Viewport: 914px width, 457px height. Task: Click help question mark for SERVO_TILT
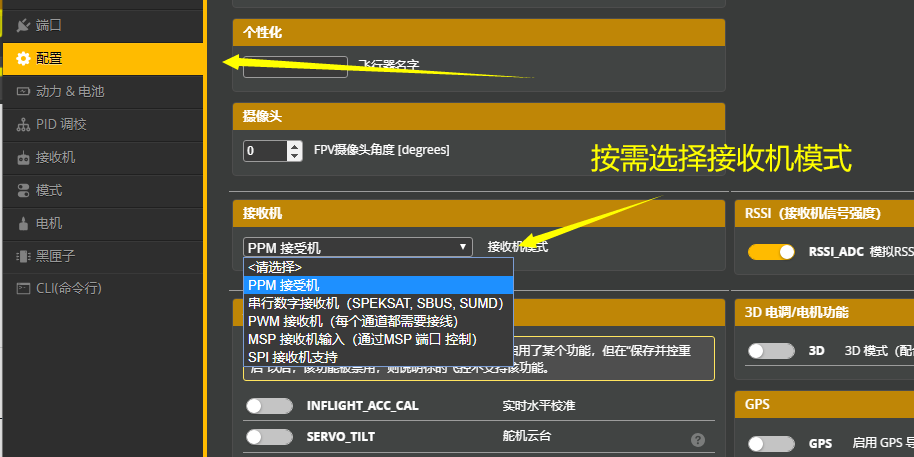coord(698,440)
